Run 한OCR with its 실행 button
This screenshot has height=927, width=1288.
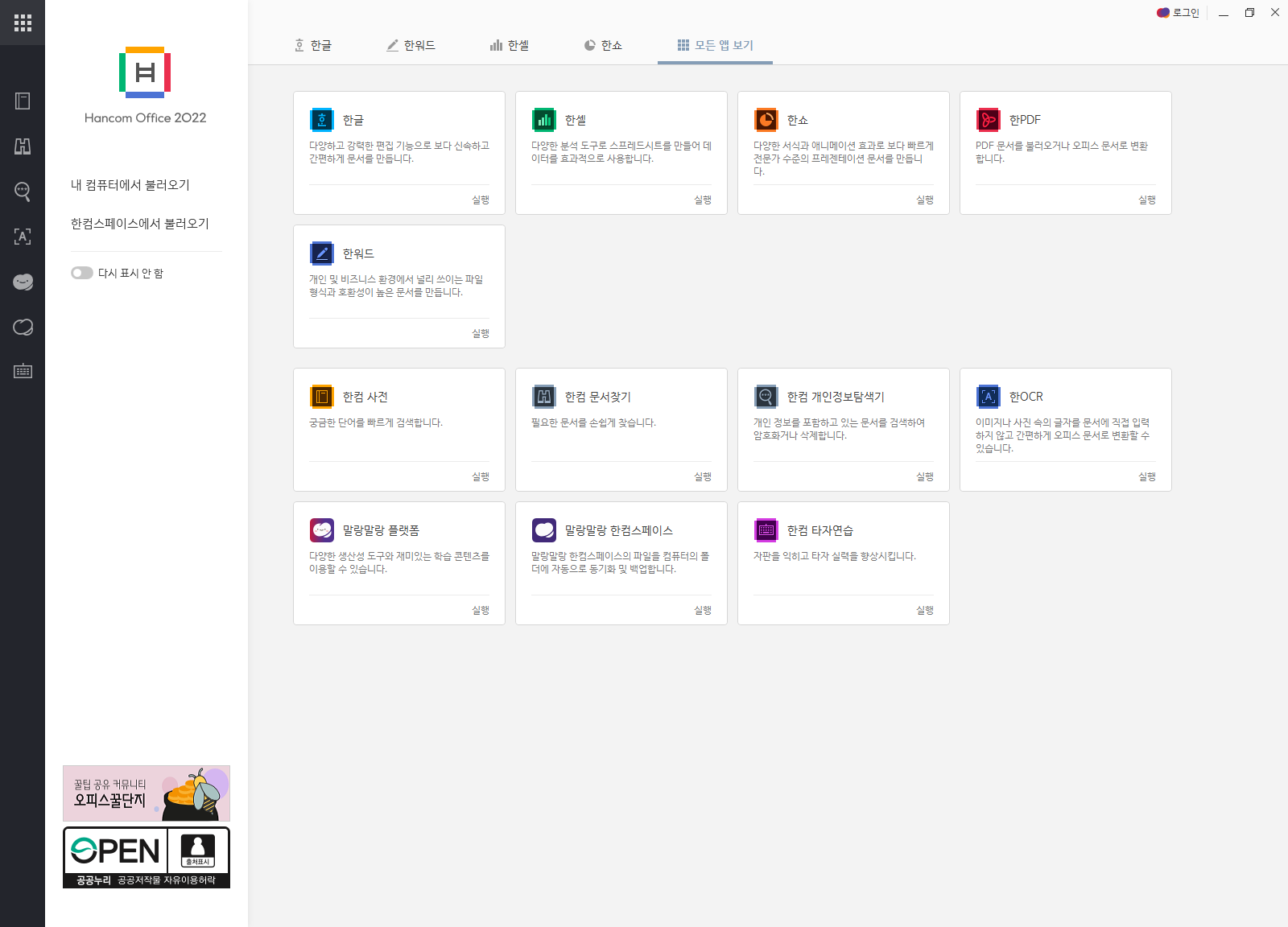(1147, 476)
